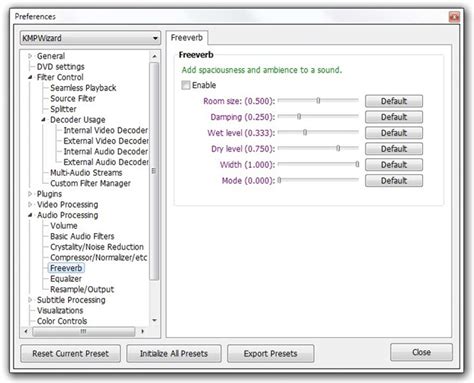Click the Width slider handle
The height and width of the screenshot is (383, 474).
pos(357,164)
